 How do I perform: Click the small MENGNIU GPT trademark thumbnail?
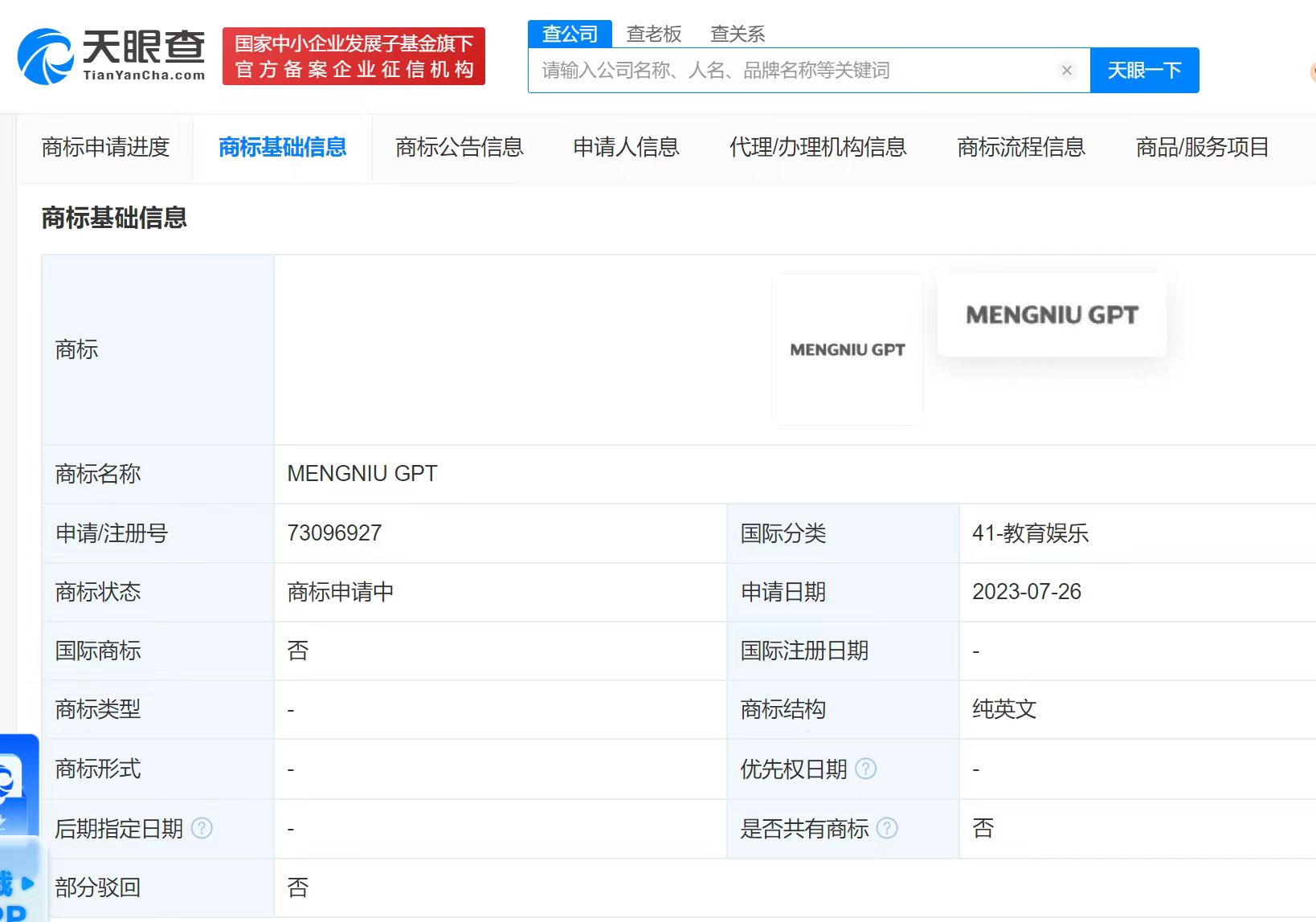[x=848, y=349]
